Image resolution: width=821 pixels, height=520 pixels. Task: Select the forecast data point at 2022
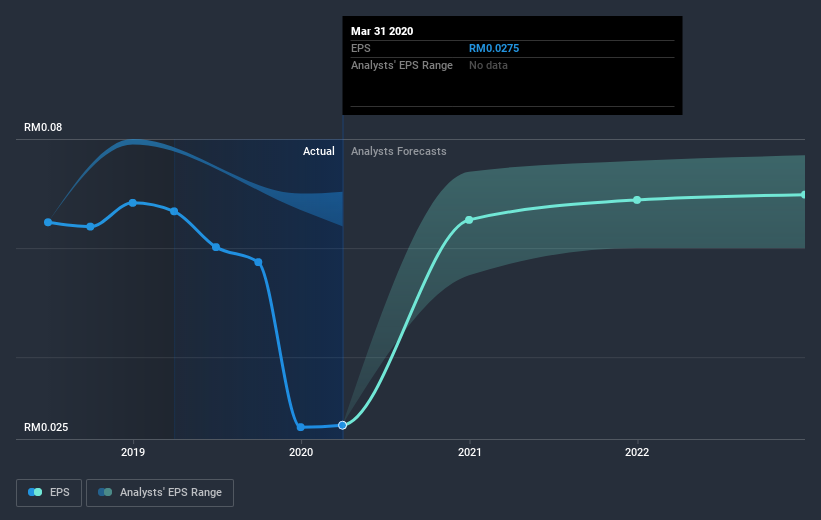[637, 200]
